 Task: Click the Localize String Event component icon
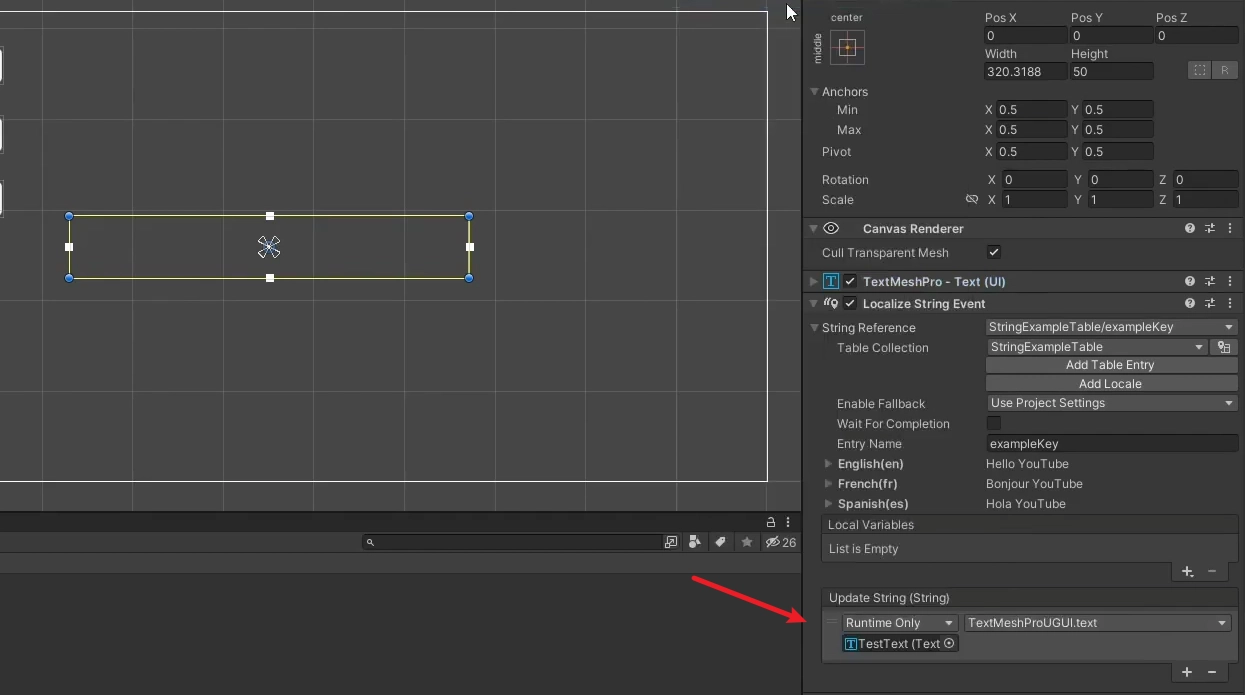tap(831, 304)
